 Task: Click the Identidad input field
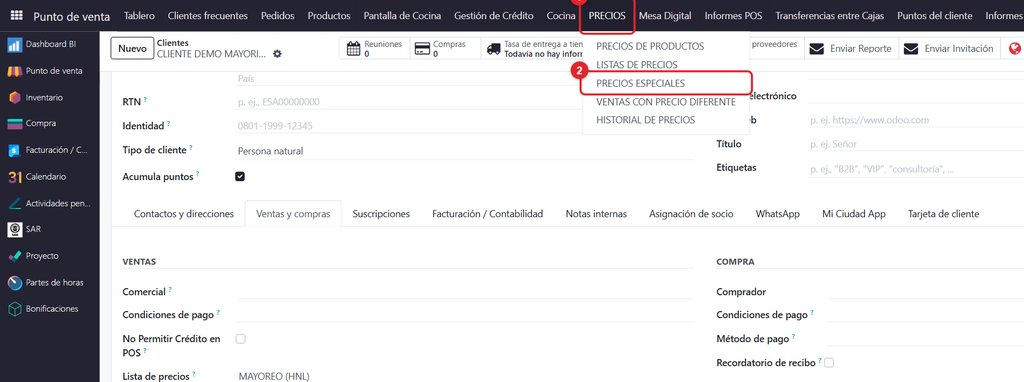pos(408,125)
